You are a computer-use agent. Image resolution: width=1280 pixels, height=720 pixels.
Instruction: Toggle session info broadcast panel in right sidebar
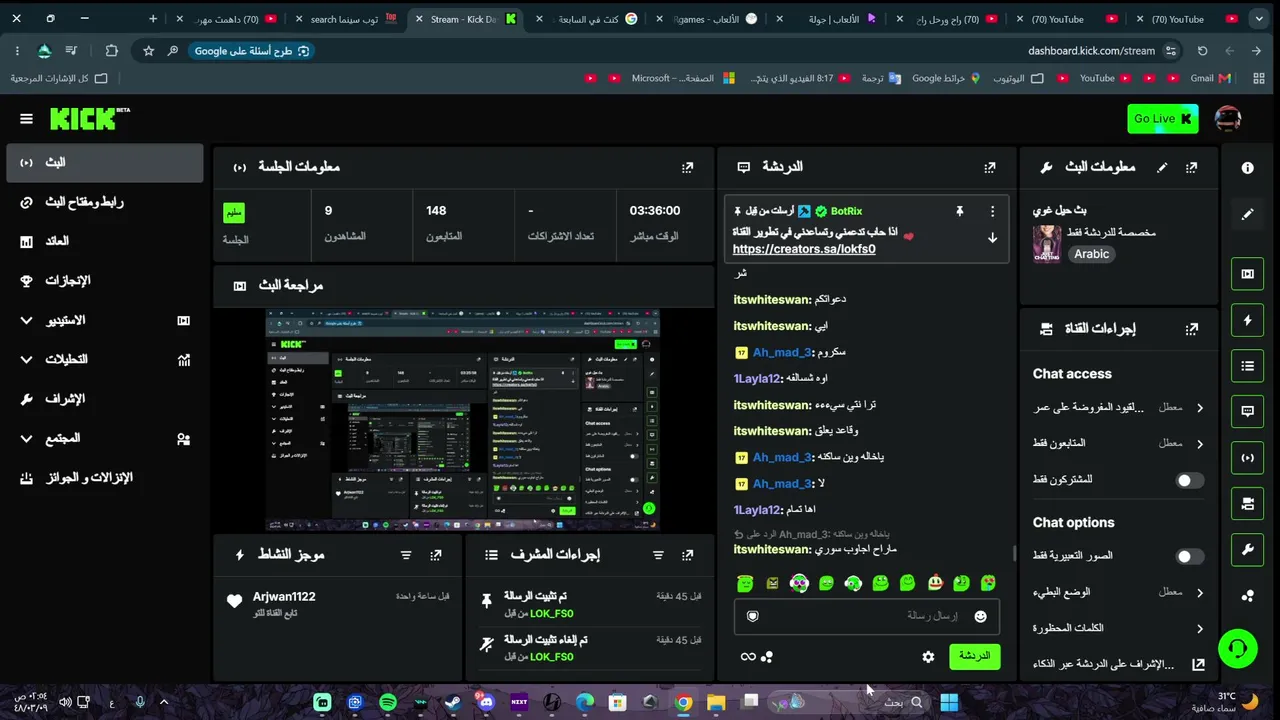coord(1247,458)
